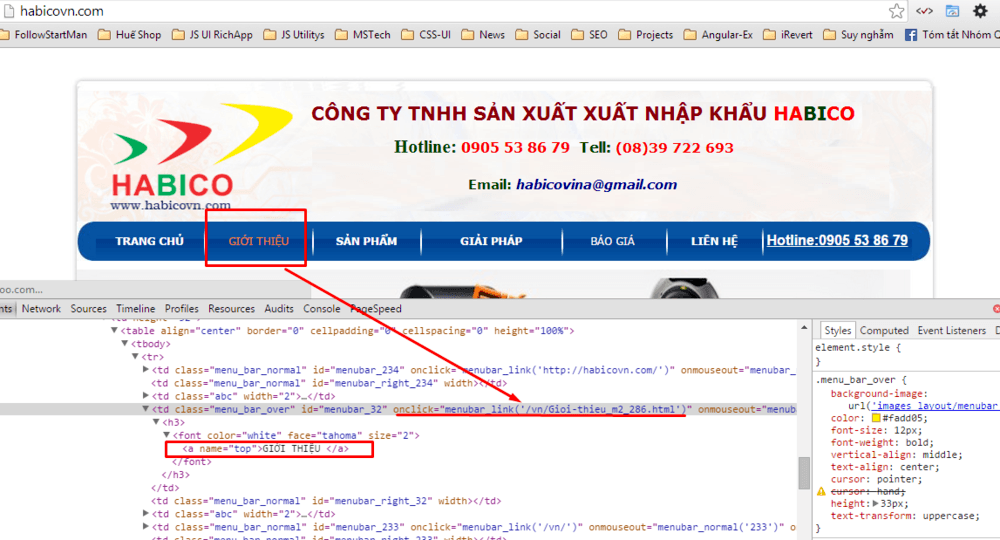Click the .menu_bar_over selector text

(855, 380)
